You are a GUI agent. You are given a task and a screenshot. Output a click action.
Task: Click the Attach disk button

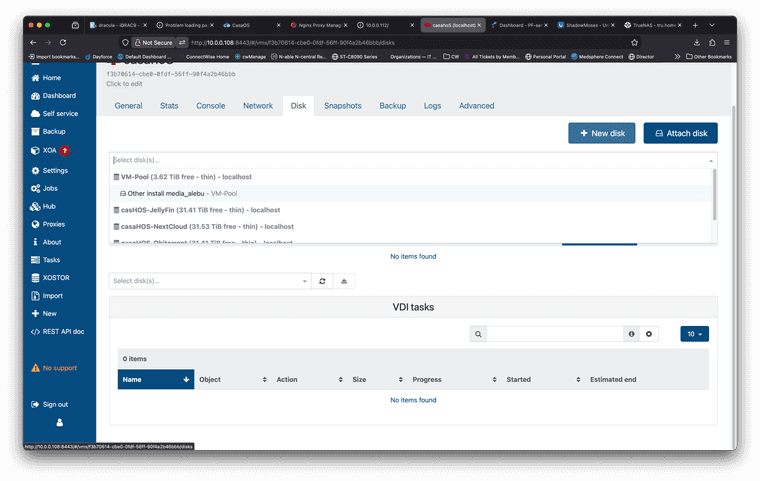(680, 133)
